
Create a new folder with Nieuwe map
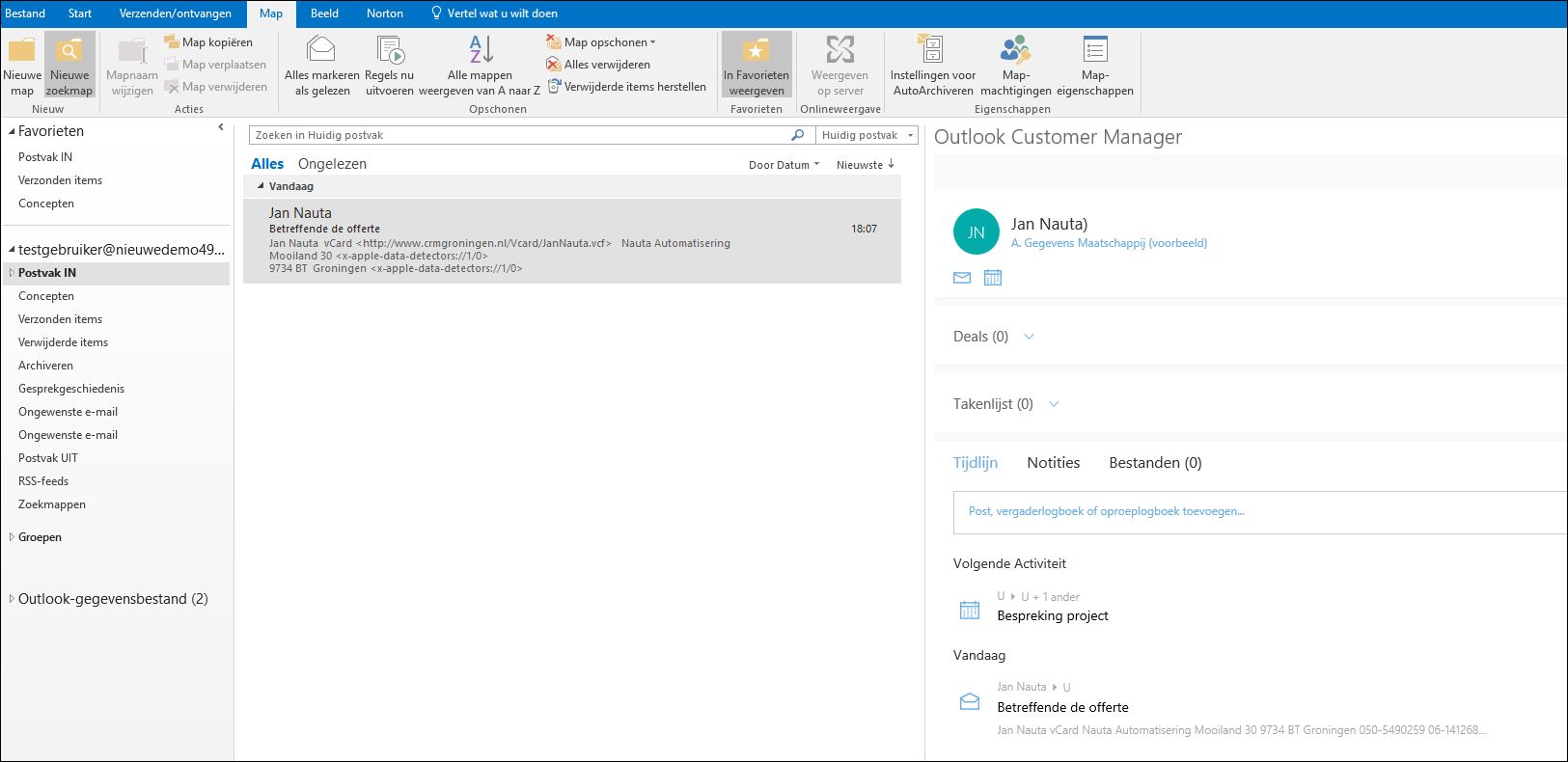click(x=22, y=66)
